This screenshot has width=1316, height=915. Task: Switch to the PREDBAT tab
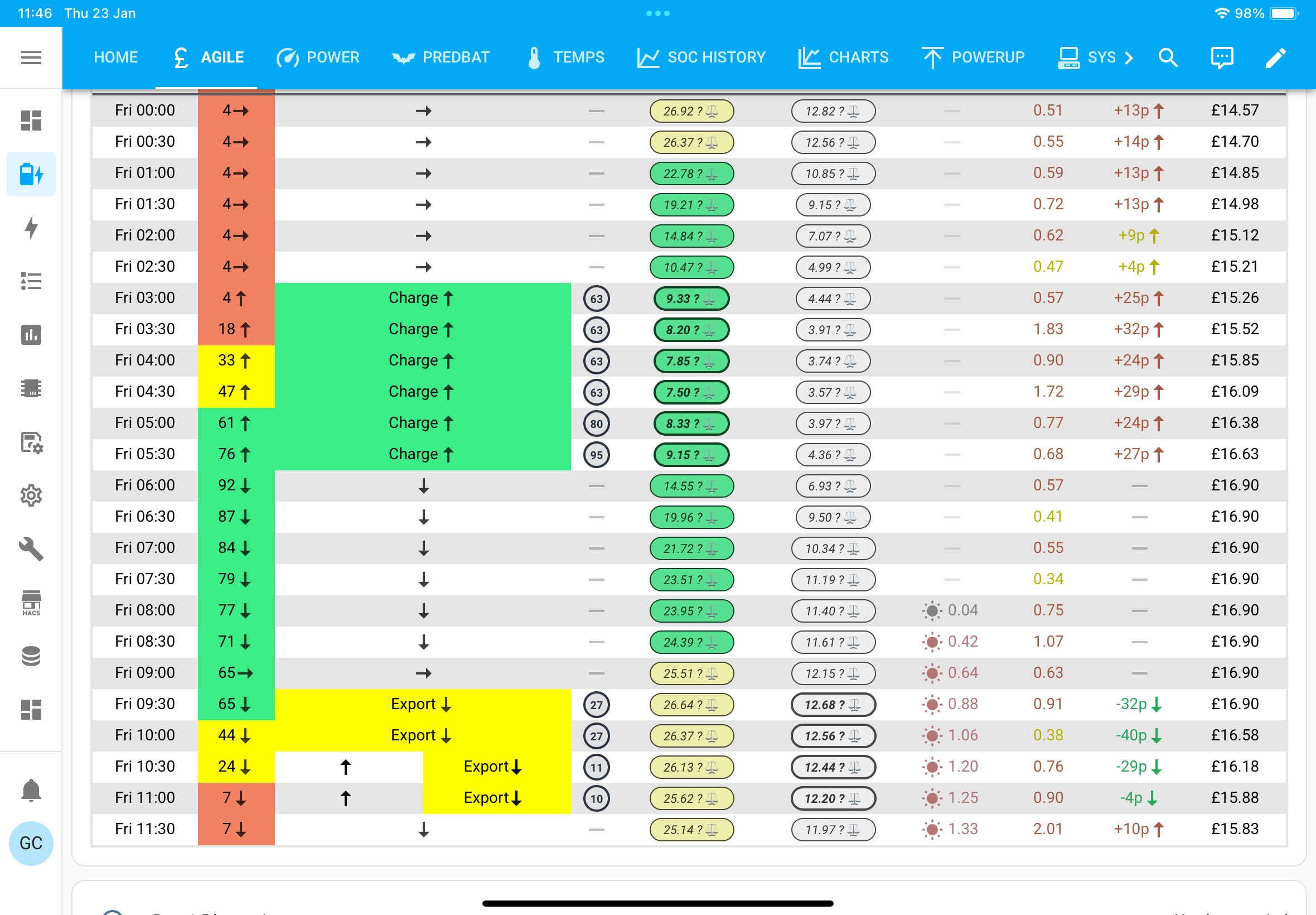[441, 57]
